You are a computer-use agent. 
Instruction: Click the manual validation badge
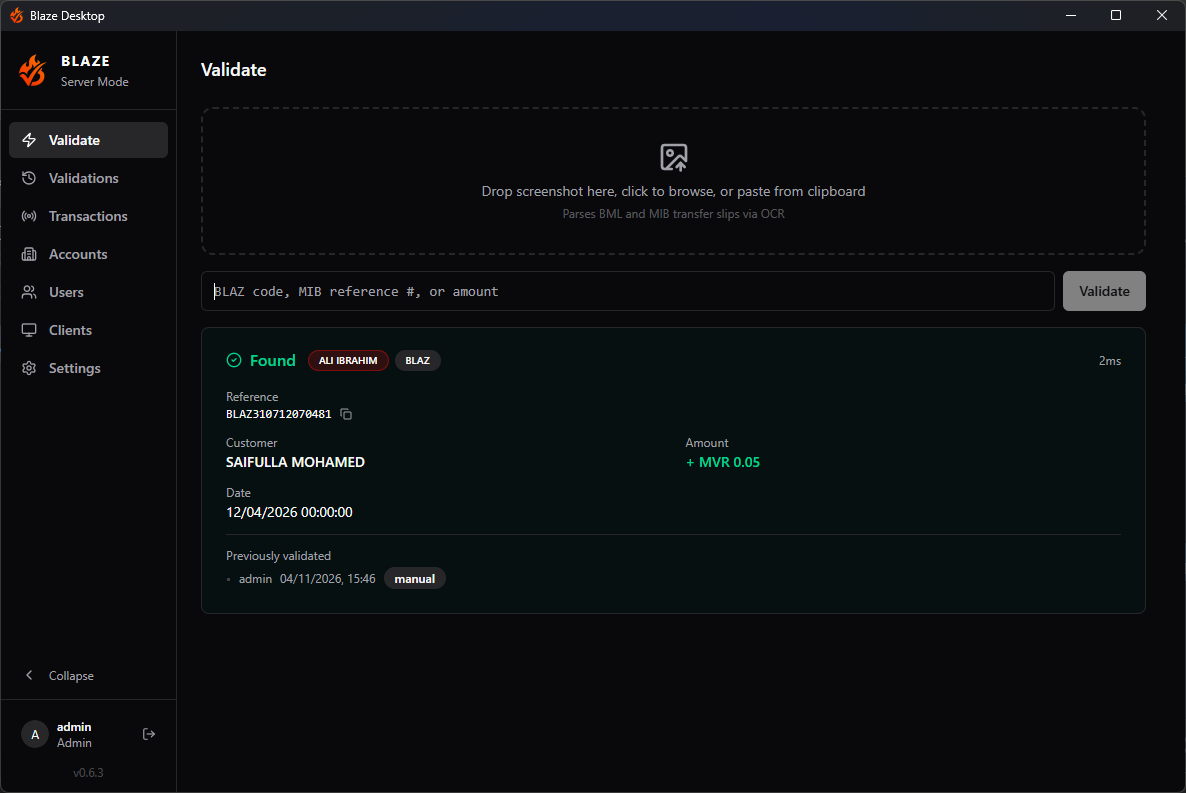414,578
